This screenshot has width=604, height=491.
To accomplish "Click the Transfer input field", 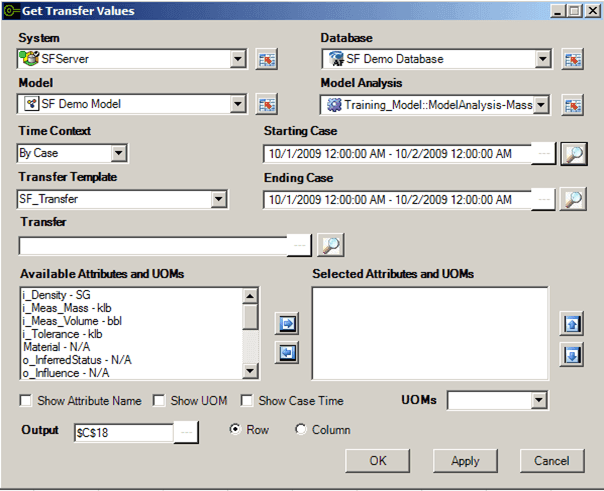I will pyautogui.click(x=153, y=245).
